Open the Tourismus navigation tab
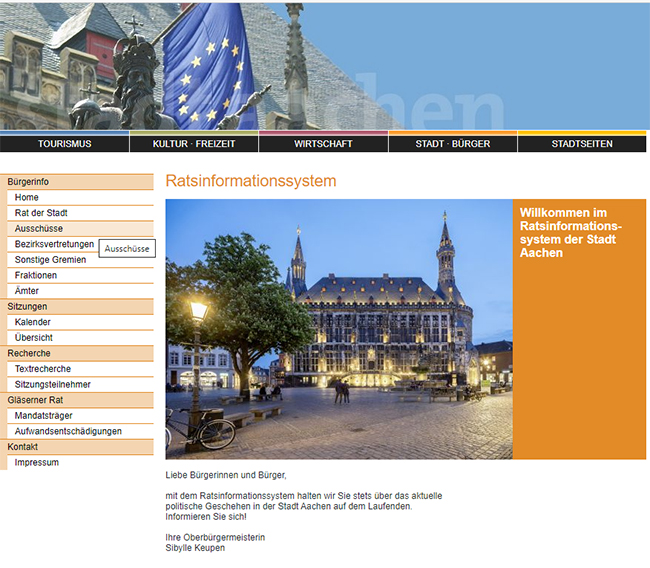Image resolution: width=650 pixels, height=568 pixels. coord(64,144)
